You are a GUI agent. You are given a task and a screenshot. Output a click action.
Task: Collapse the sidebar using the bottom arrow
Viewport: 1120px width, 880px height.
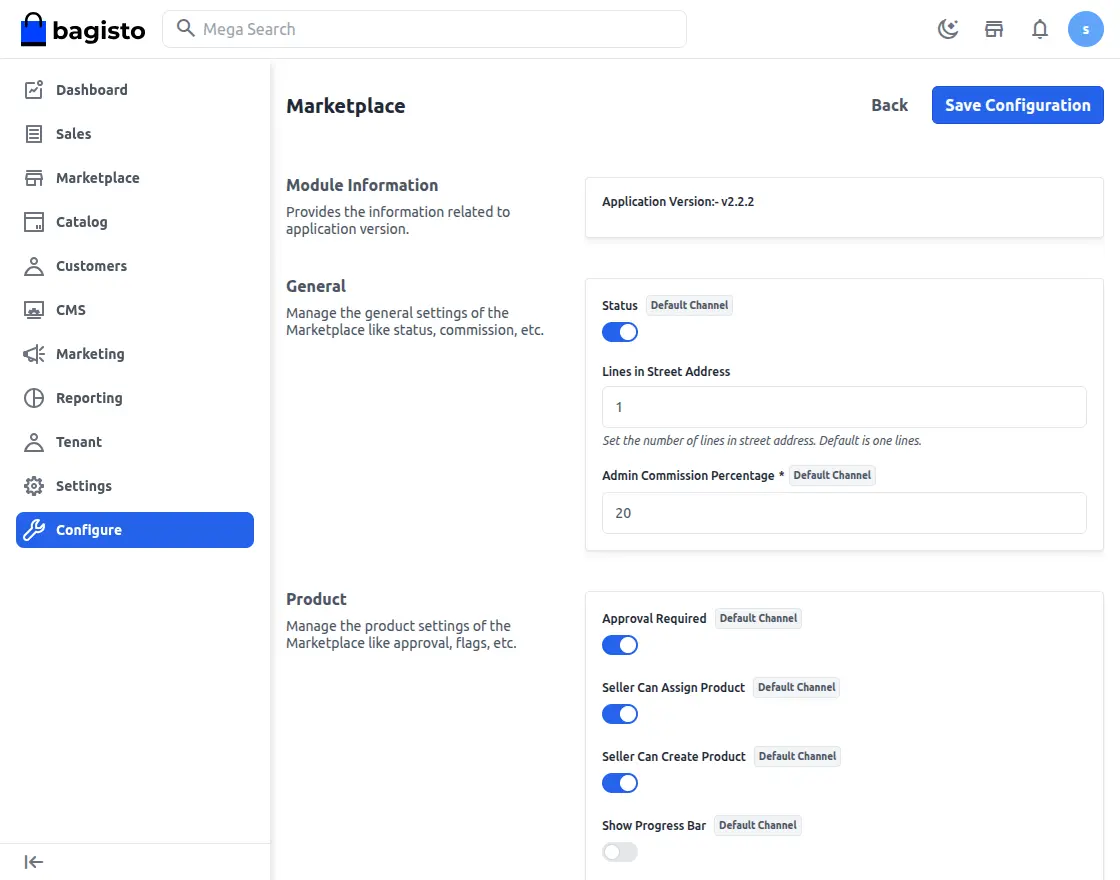32,861
